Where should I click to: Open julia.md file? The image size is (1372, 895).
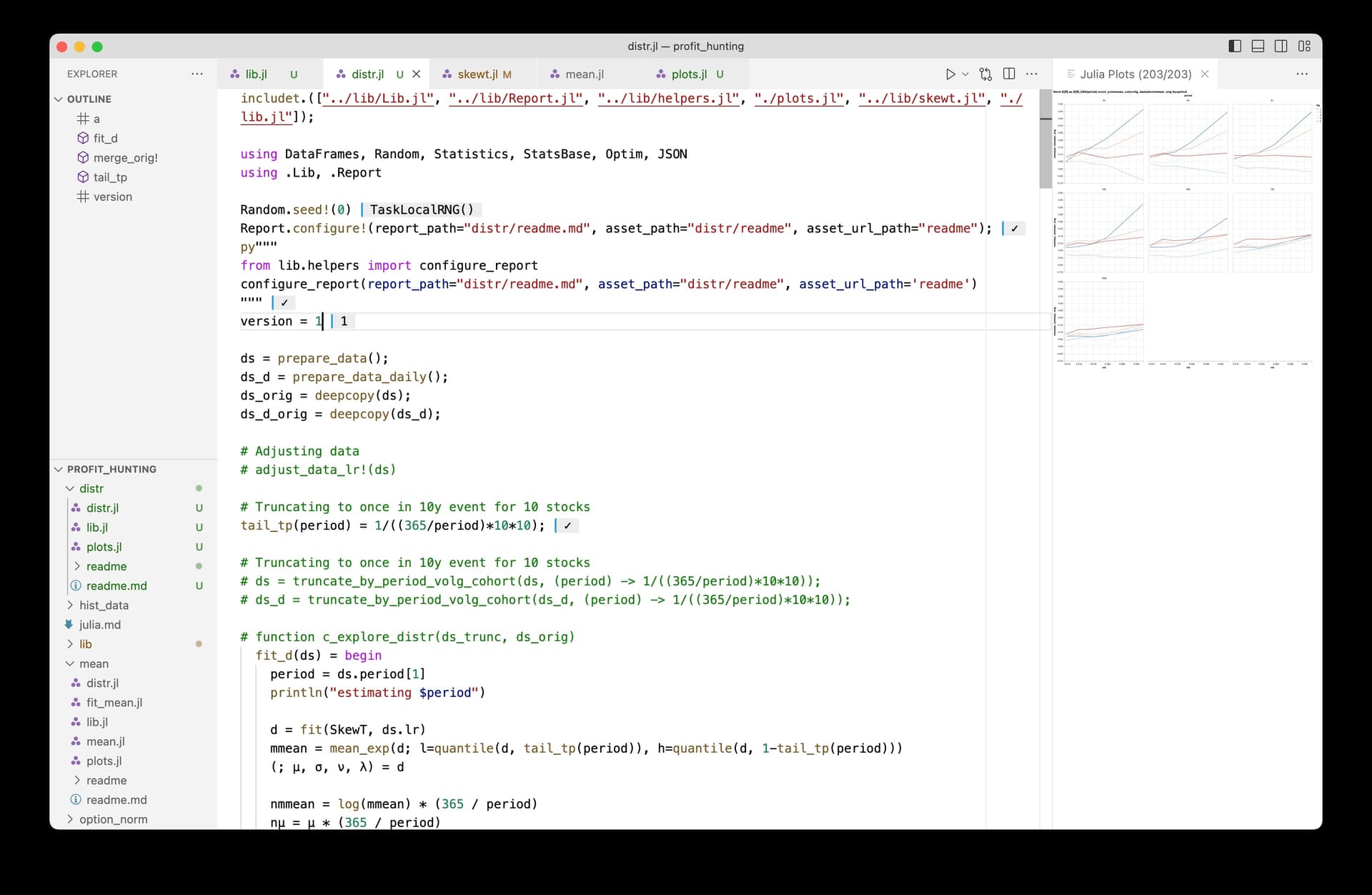(x=134, y=625)
